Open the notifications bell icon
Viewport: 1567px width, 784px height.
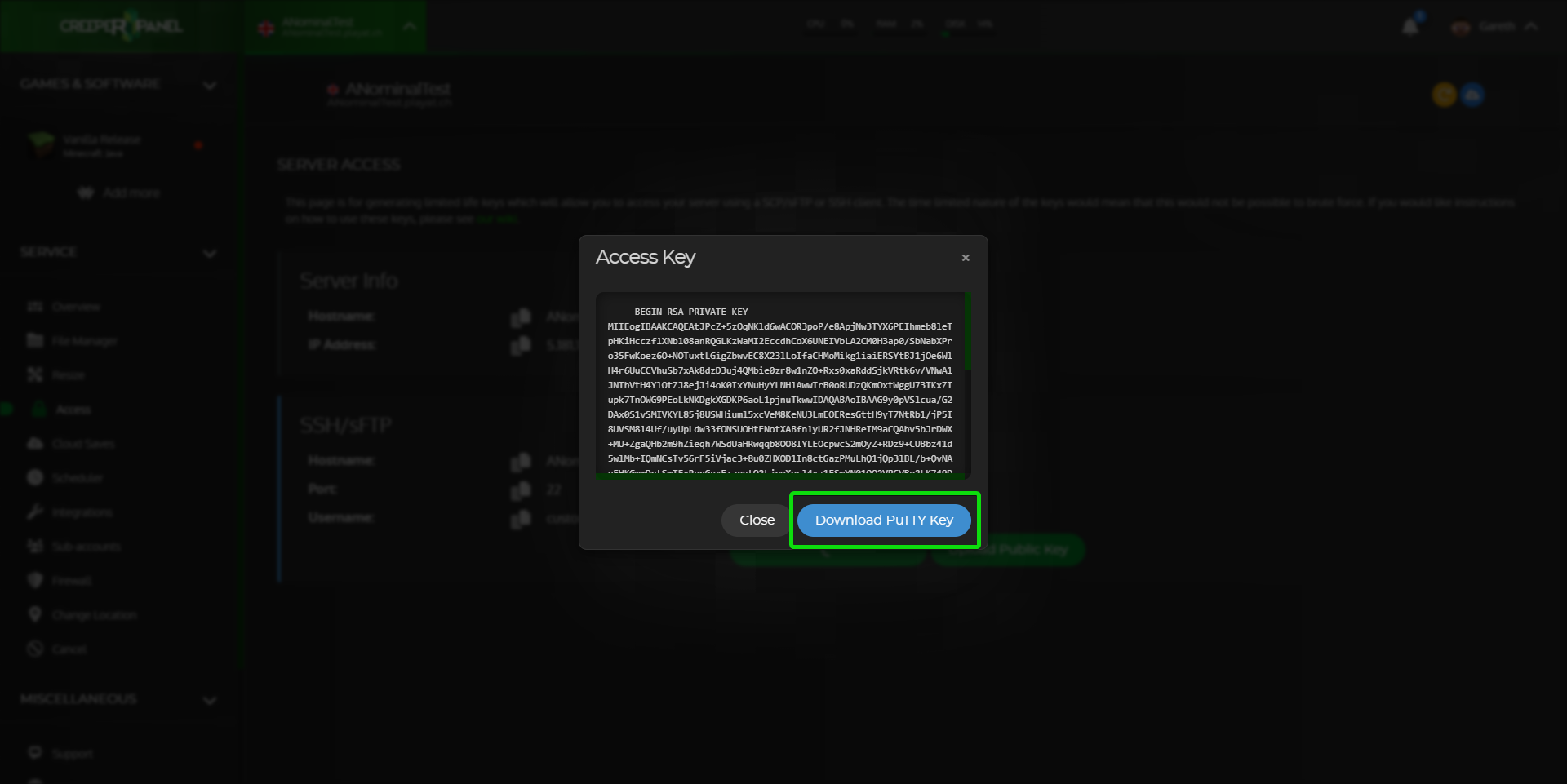pyautogui.click(x=1410, y=27)
